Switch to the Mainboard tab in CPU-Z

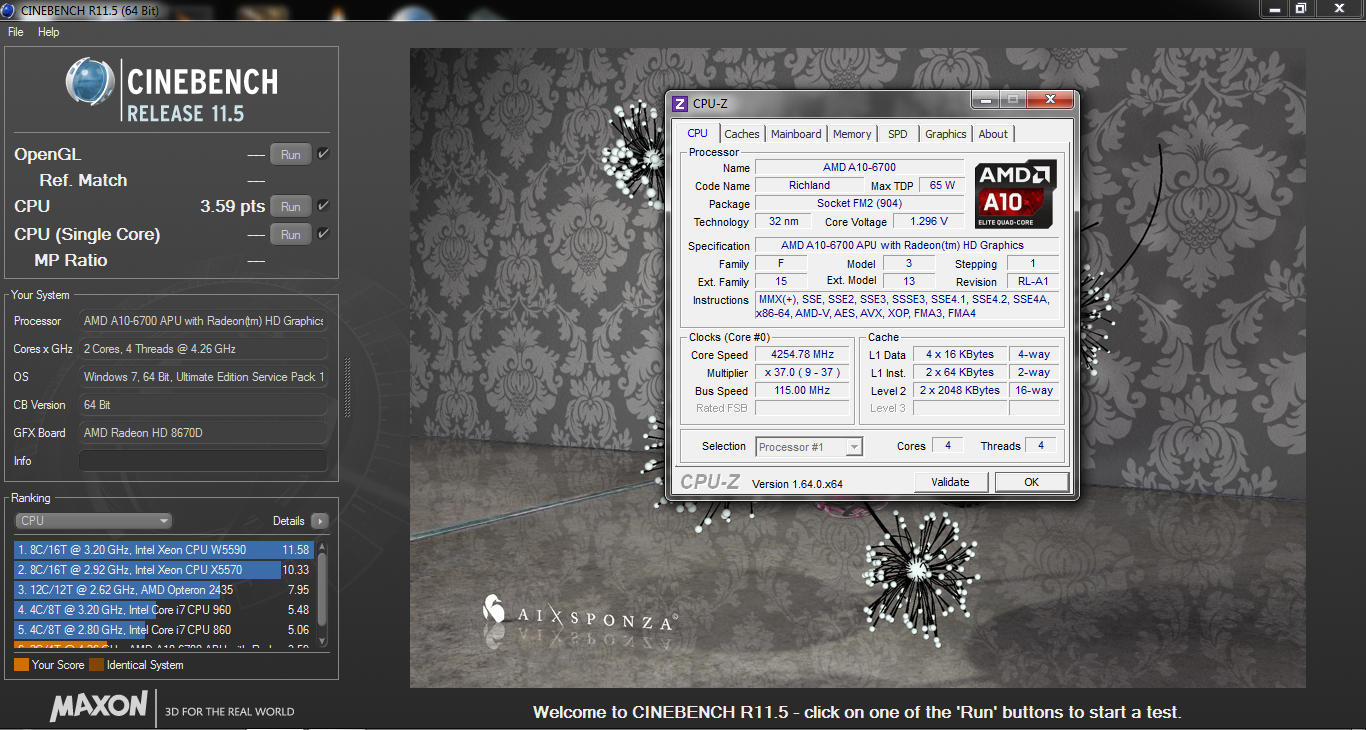coord(796,134)
